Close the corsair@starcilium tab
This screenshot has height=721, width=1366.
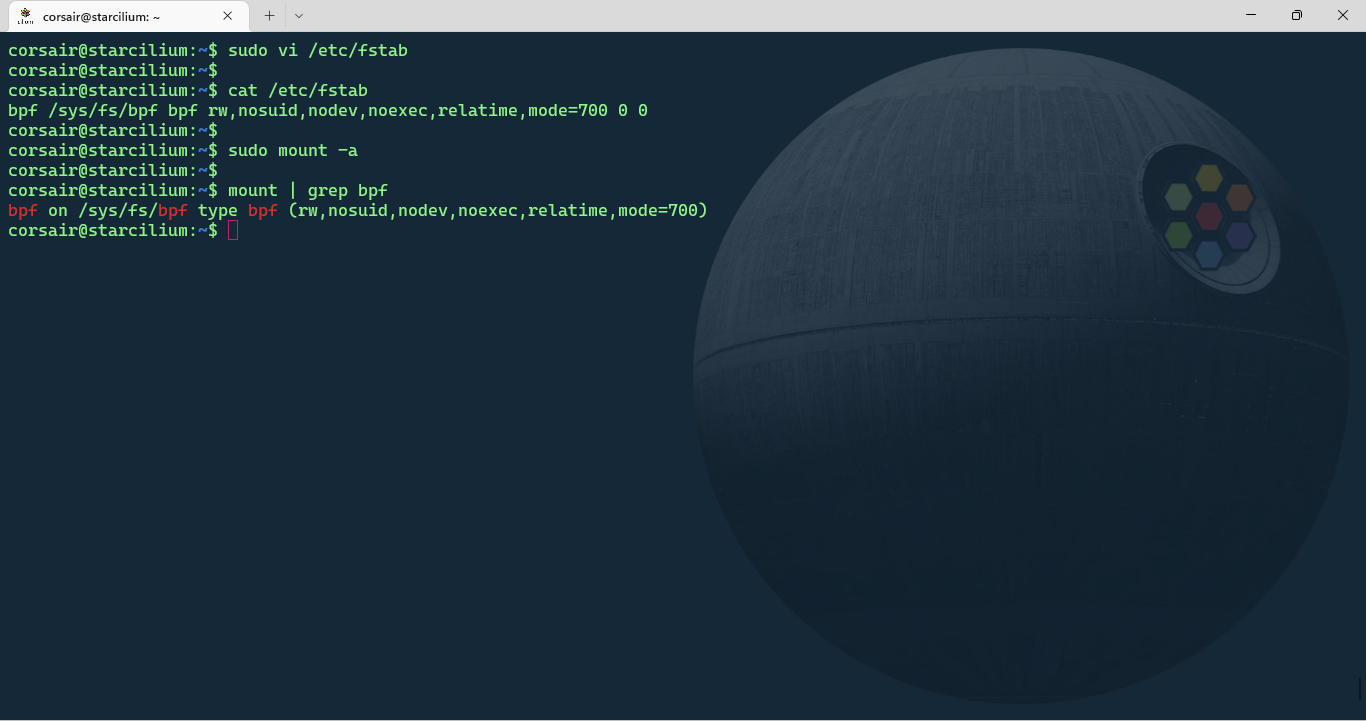click(227, 15)
